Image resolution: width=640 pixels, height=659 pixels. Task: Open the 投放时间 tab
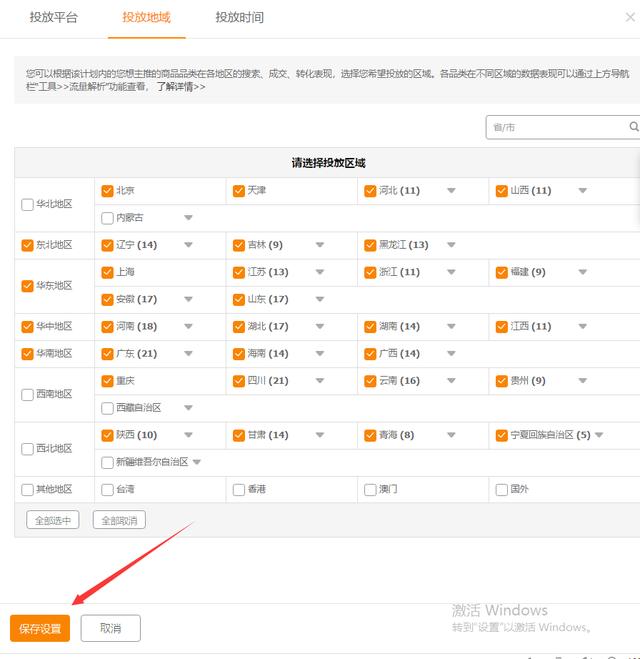(x=239, y=18)
